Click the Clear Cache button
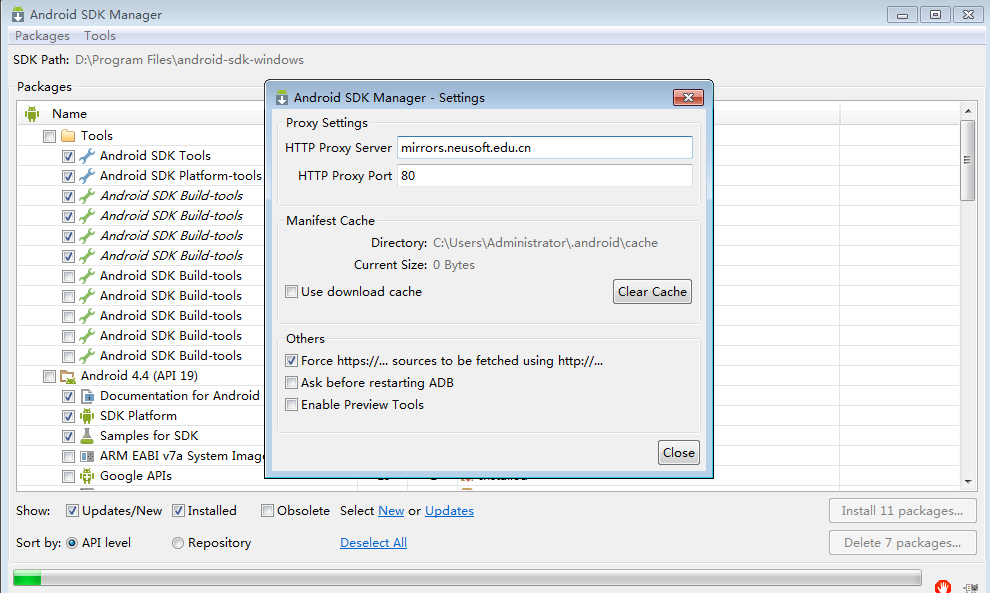This screenshot has height=593, width=990. tap(652, 292)
